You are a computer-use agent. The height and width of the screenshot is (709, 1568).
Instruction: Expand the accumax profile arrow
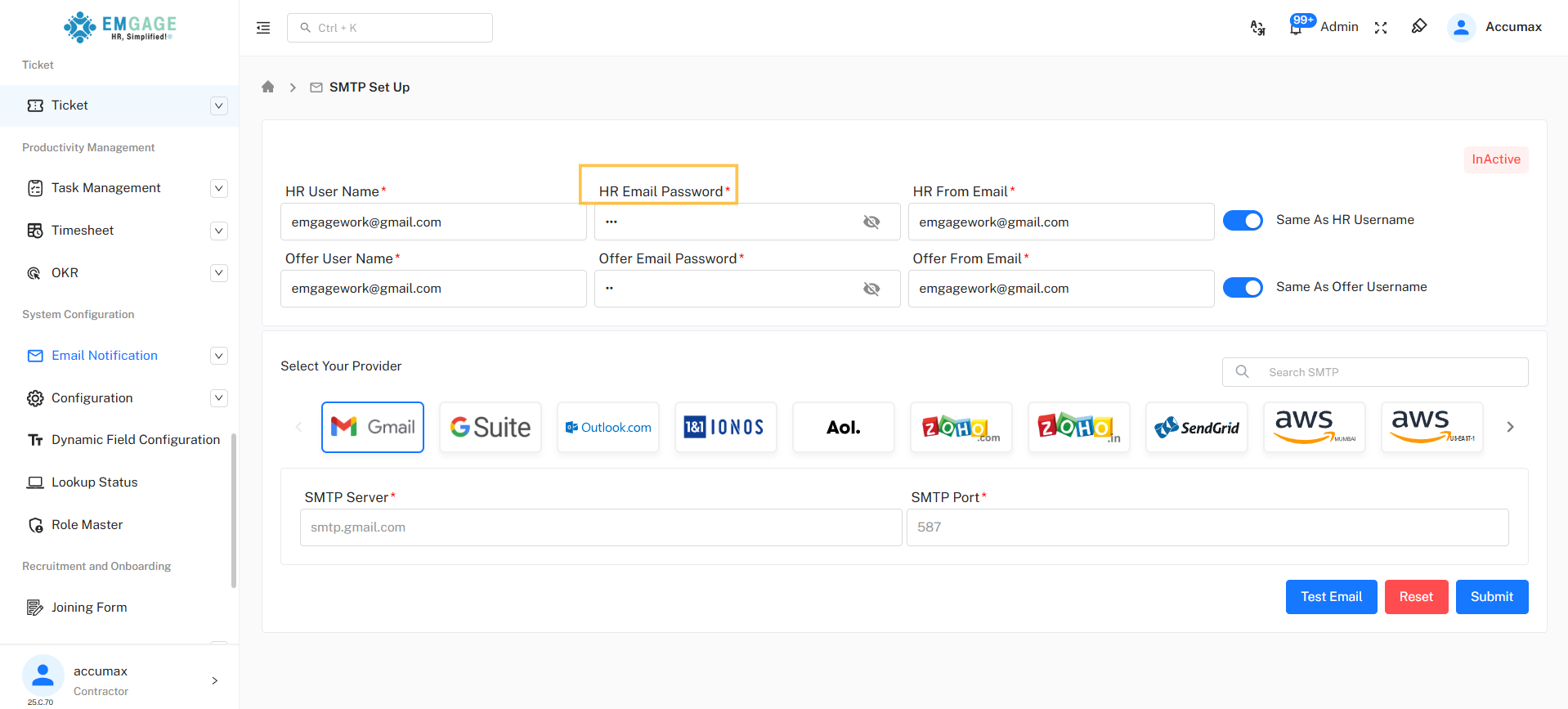pos(215,680)
